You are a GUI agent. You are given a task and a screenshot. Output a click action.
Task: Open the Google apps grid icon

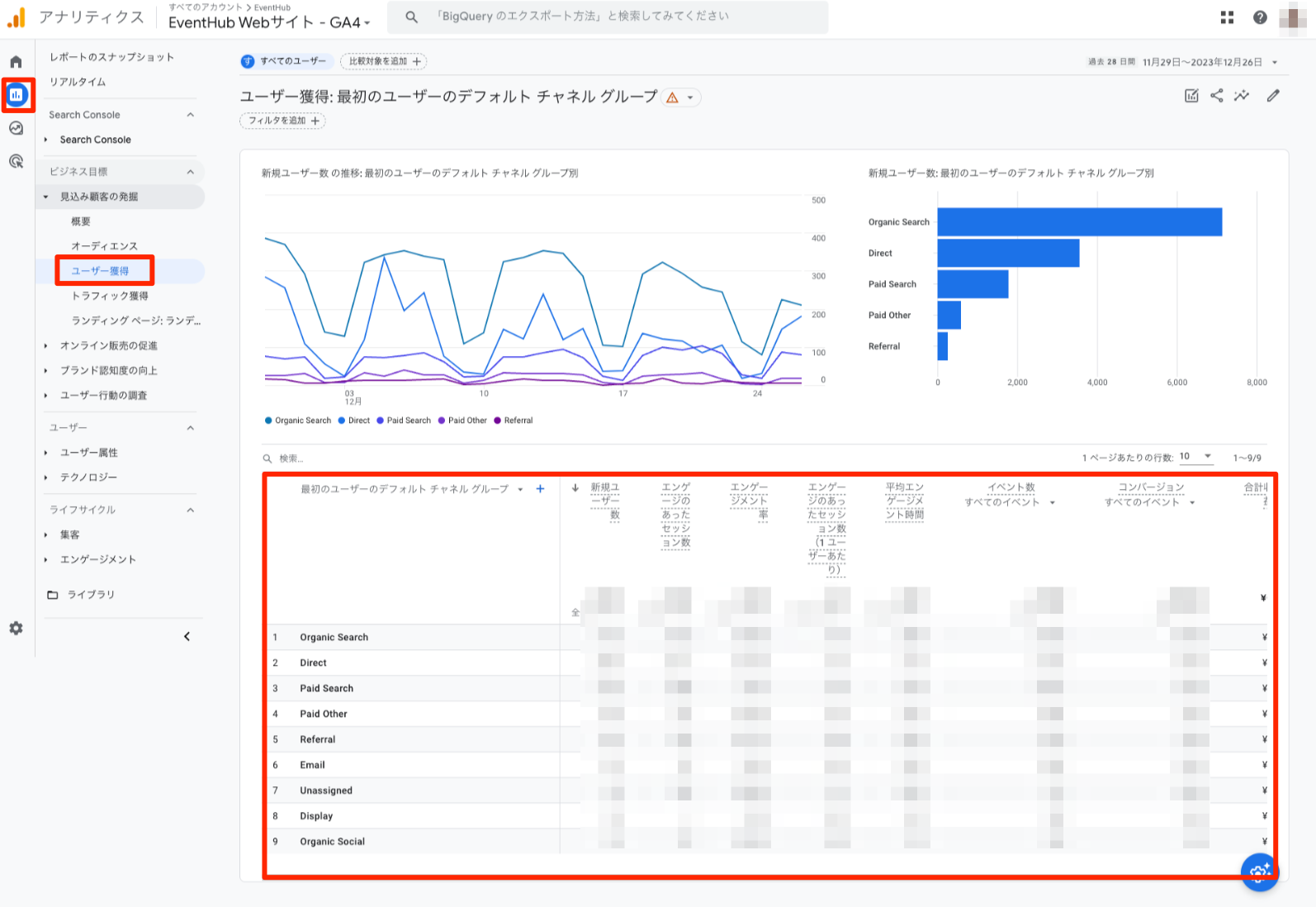(x=1227, y=17)
